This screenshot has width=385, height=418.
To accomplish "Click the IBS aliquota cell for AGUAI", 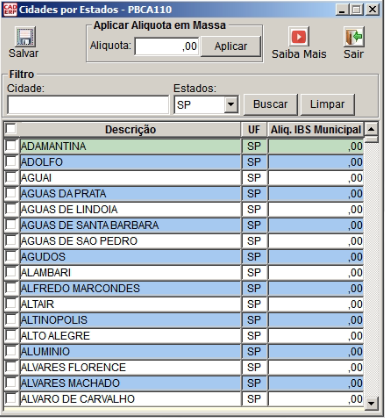I will [x=316, y=178].
